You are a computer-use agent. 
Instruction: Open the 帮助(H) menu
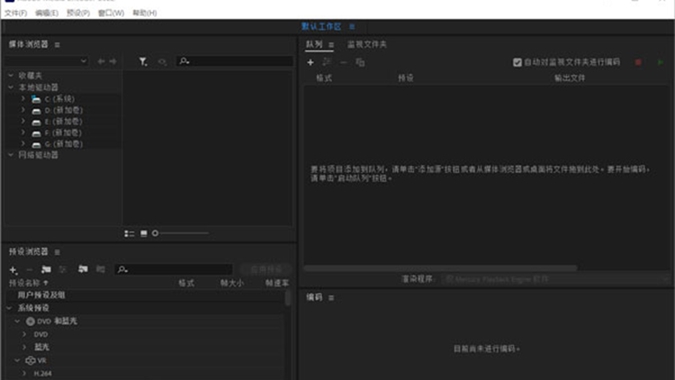(144, 13)
